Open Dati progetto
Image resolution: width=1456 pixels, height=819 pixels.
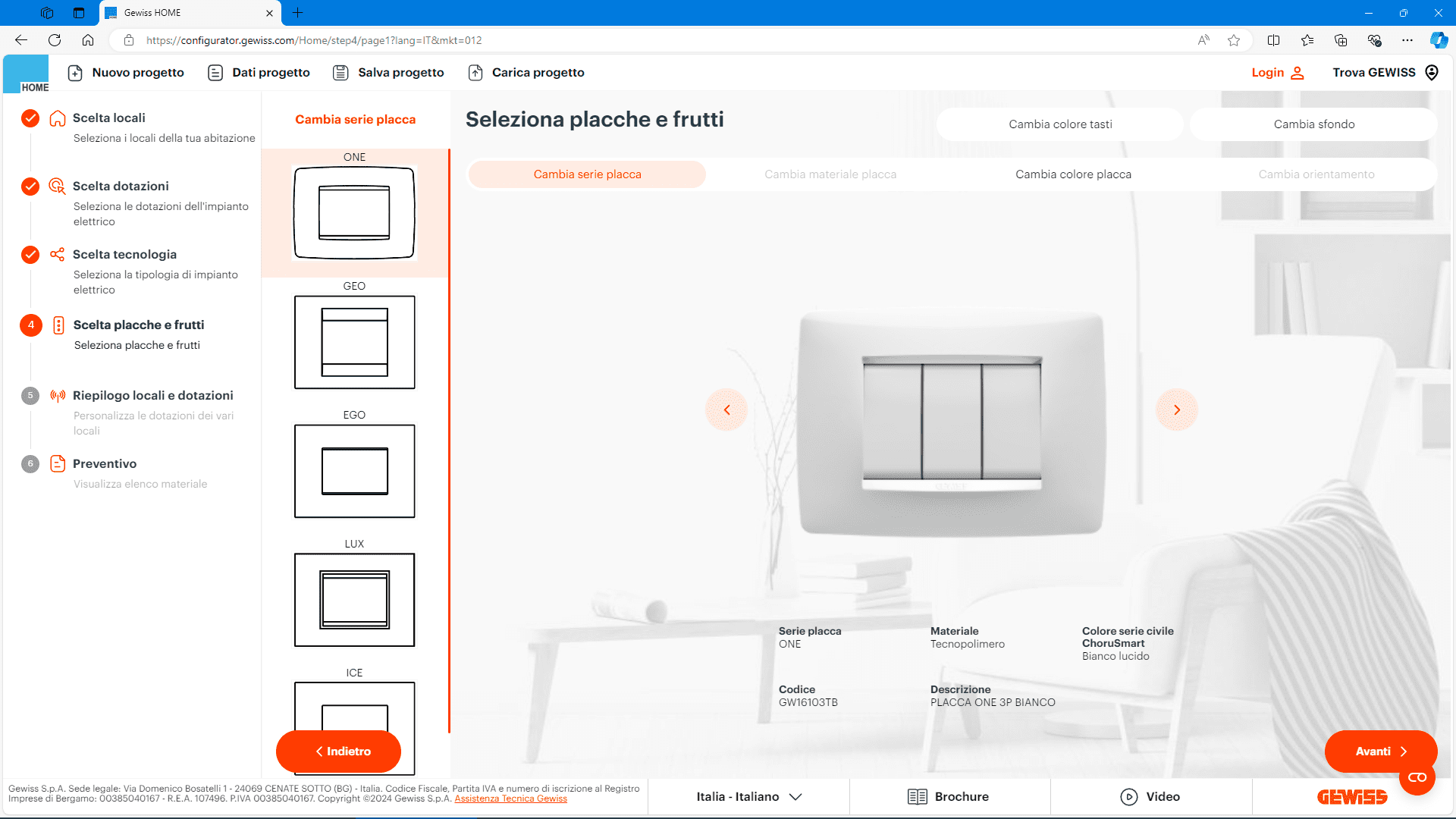(x=259, y=73)
